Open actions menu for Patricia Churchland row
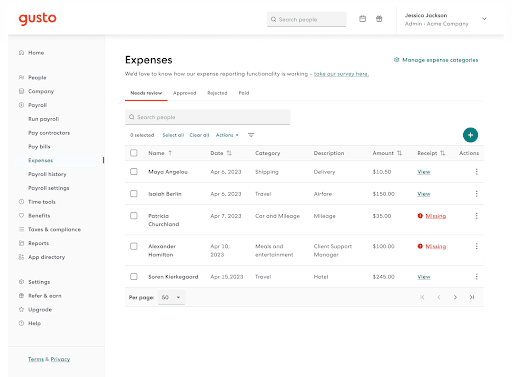 pos(476,216)
